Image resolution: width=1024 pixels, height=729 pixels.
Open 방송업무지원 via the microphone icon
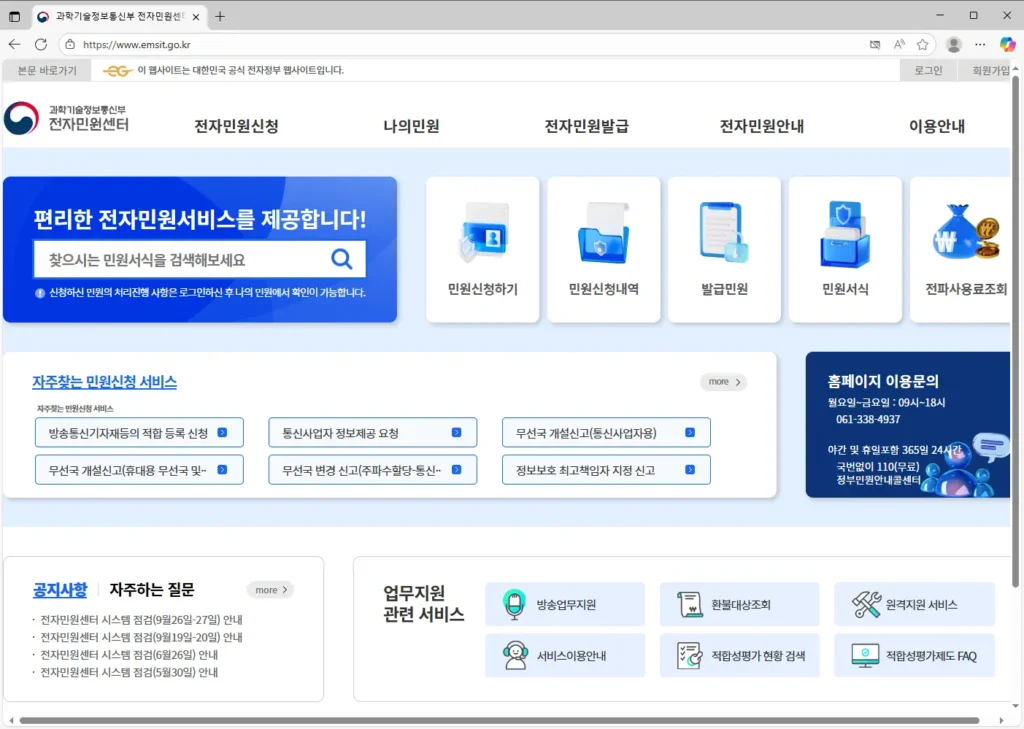pos(515,604)
